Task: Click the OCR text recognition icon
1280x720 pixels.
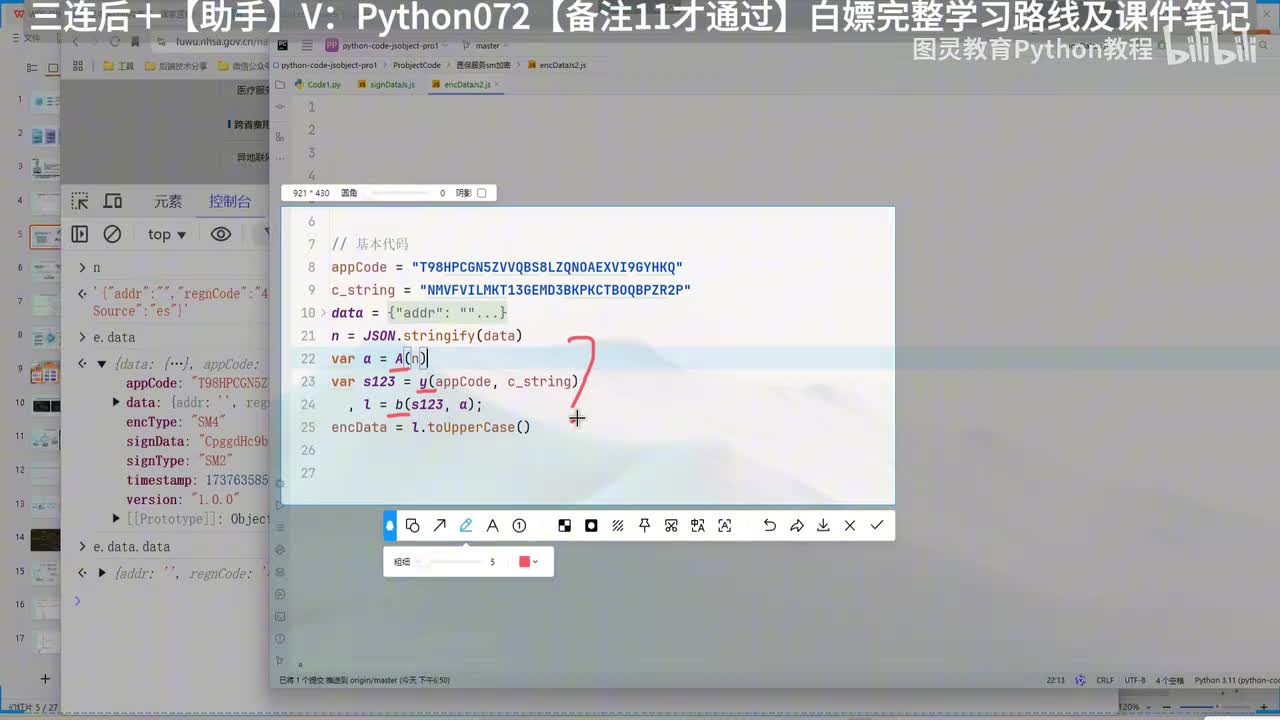Action: coord(725,525)
